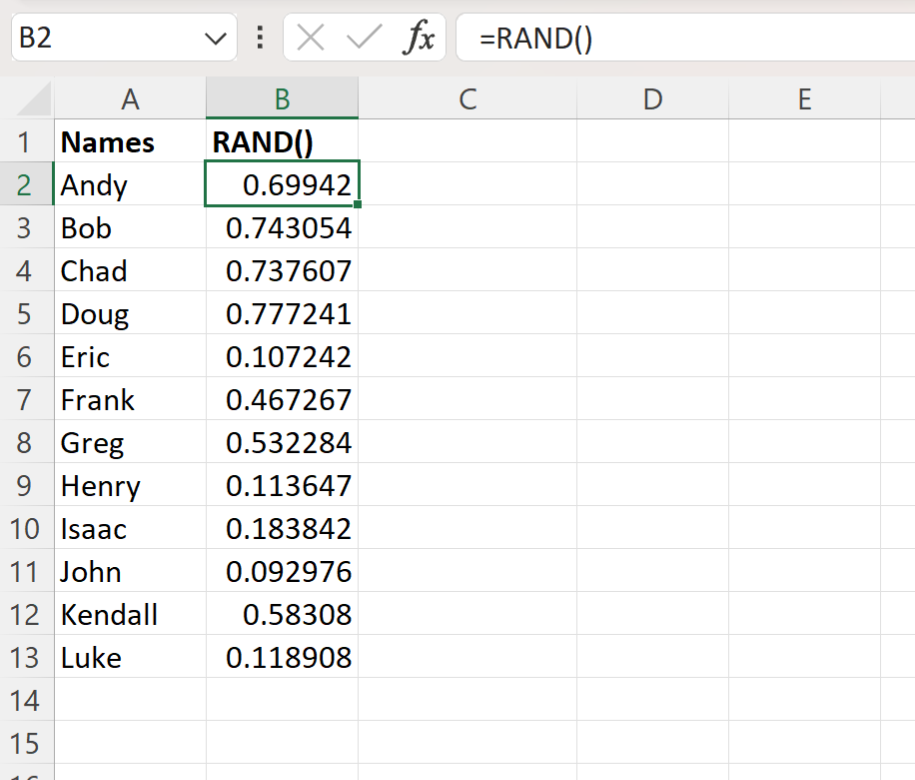The height and width of the screenshot is (780, 915).
Task: Select the cell containing Andy
Action: click(x=130, y=185)
